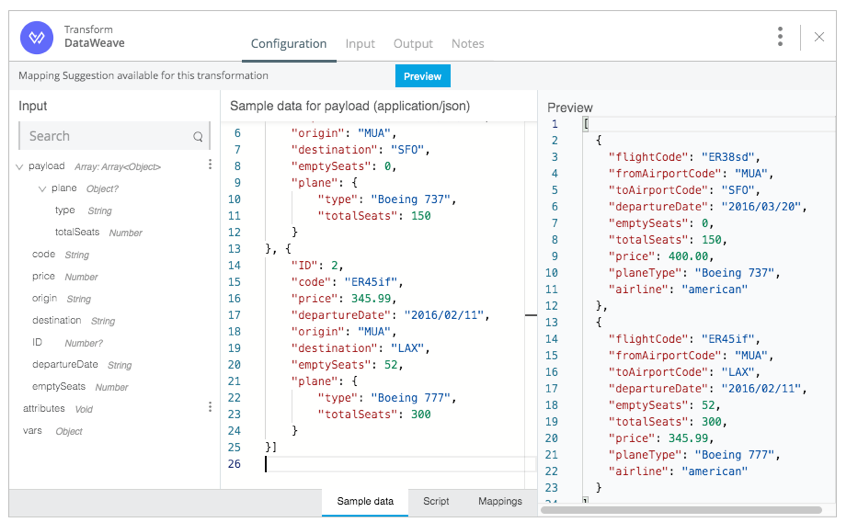Select the emptySeats Number tree item

coord(80,387)
